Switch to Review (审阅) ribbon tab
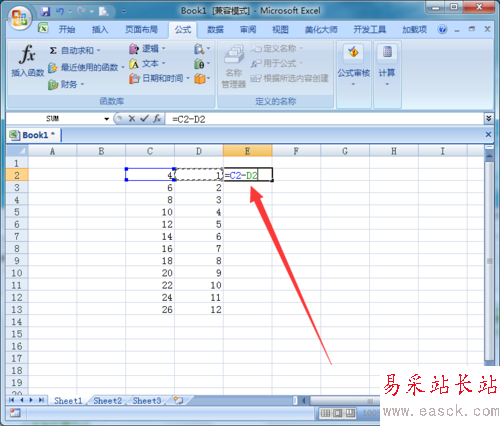The height and width of the screenshot is (426, 500). click(248, 30)
